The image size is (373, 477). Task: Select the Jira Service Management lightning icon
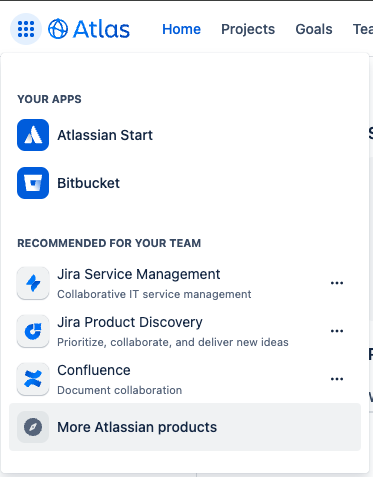click(33, 283)
